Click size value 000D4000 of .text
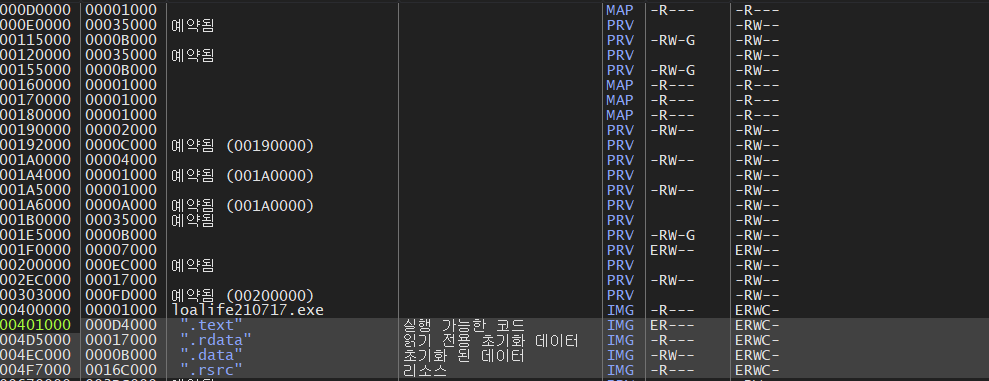Viewport: 989px width, 381px height. [x=121, y=325]
